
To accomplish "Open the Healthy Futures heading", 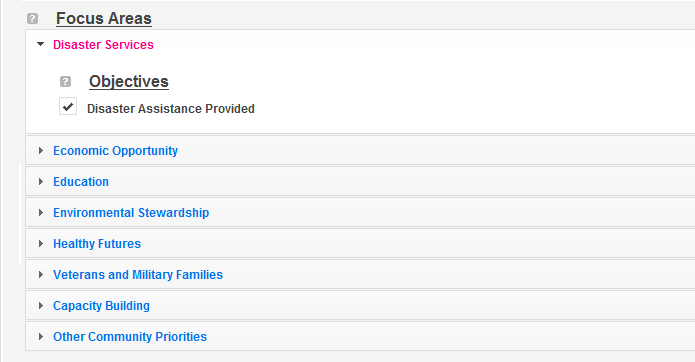I will [97, 244].
